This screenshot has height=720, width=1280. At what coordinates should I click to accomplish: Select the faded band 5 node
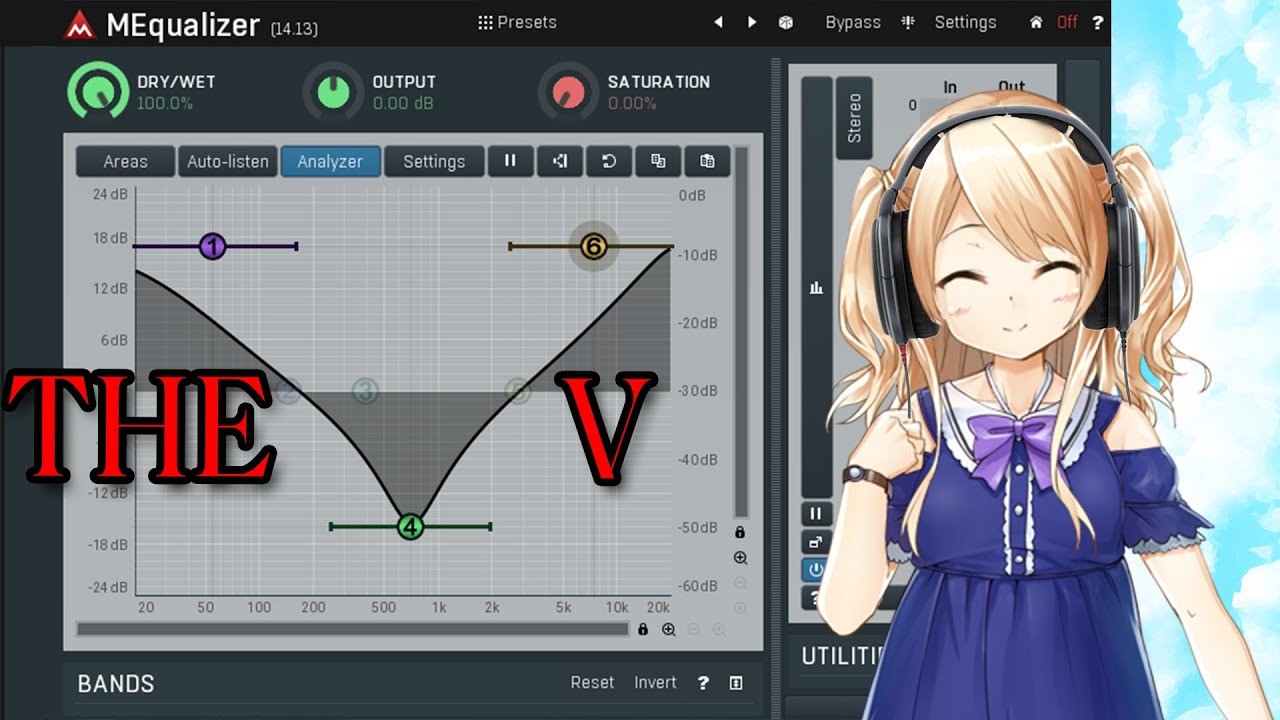click(x=517, y=391)
